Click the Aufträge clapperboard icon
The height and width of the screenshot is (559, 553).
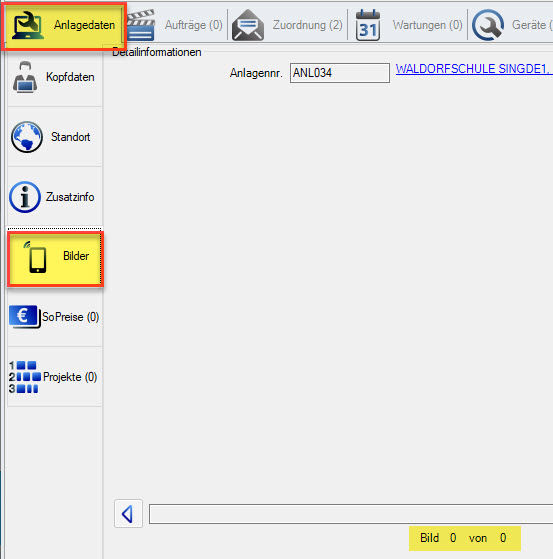coord(140,25)
